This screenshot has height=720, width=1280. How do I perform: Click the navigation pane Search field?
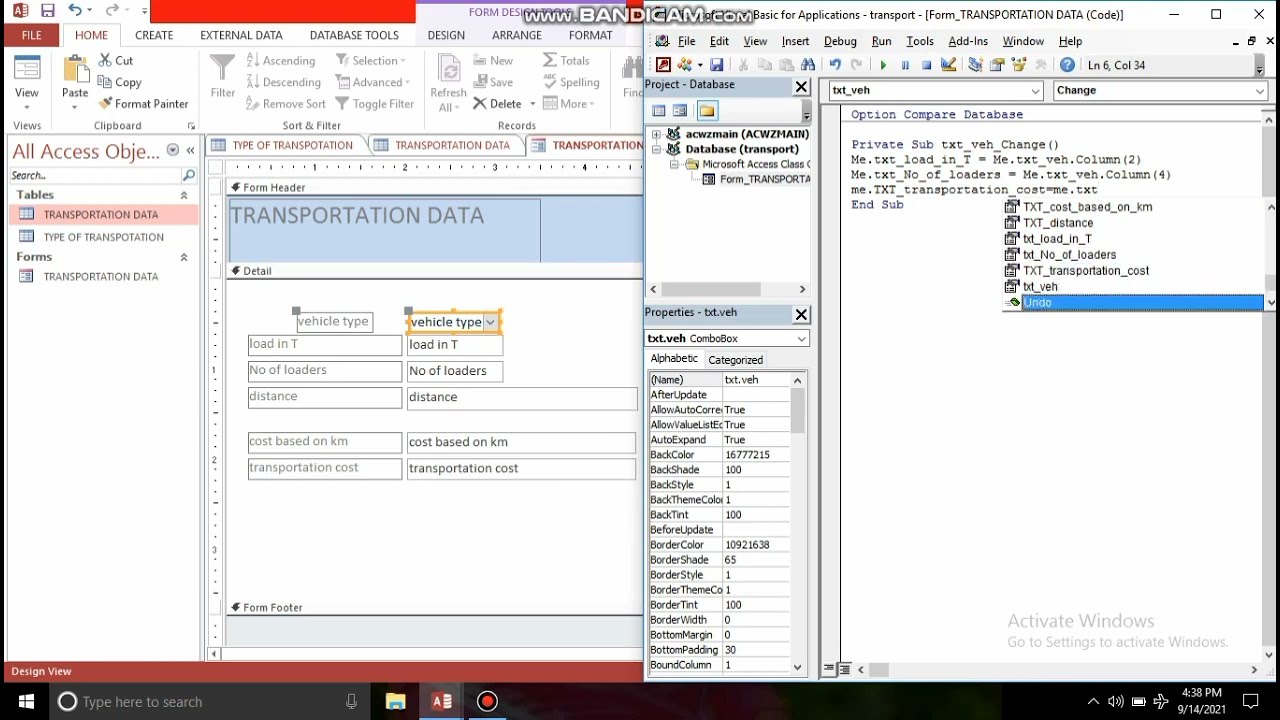(96, 176)
